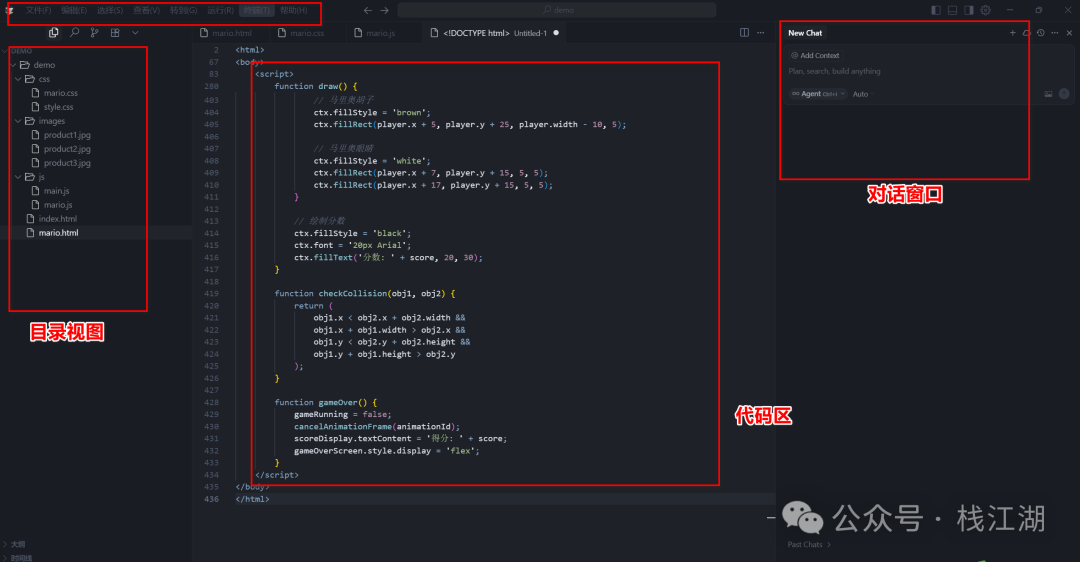Open the 帮助(H) menu
The image size is (1080, 562).
294,10
